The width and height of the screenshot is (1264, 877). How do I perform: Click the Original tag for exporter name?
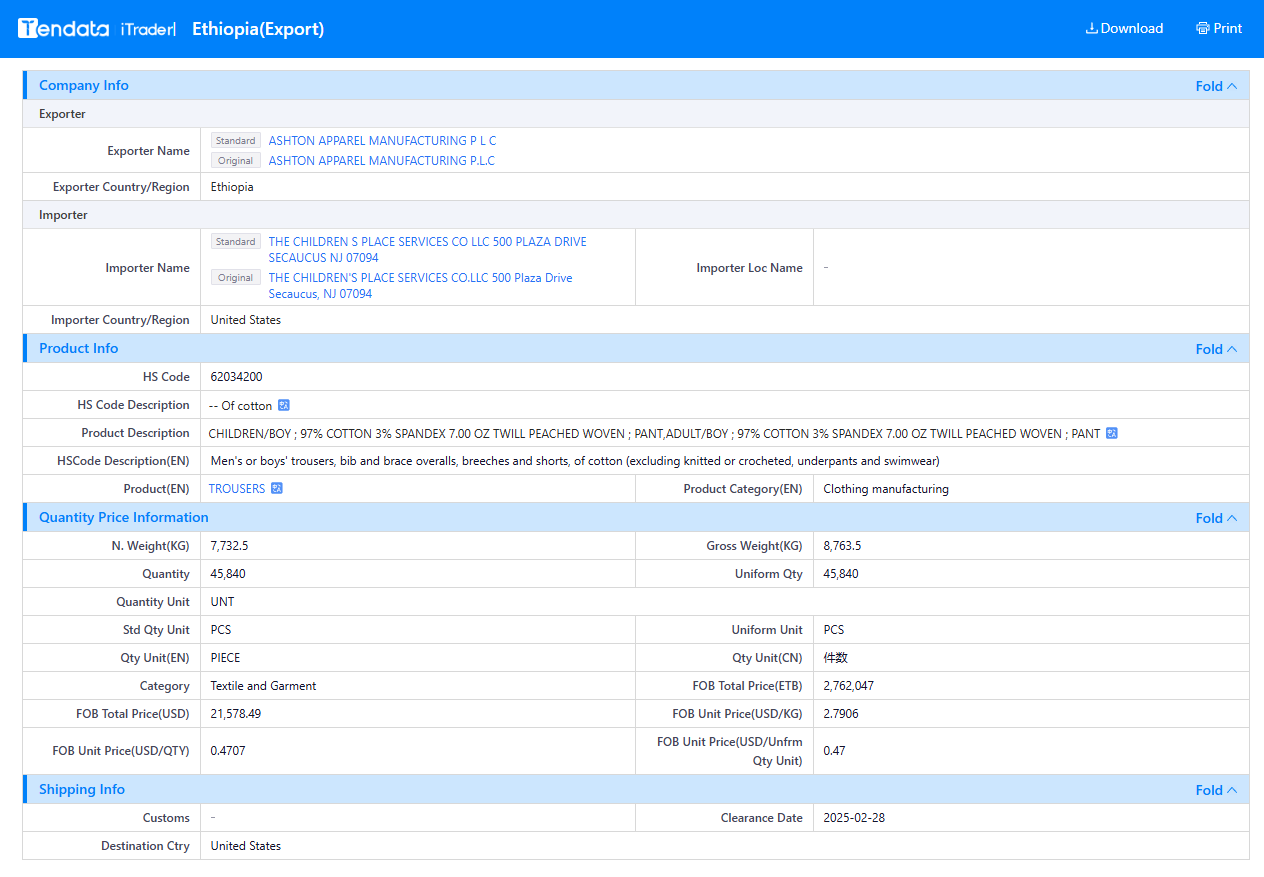[x=236, y=161]
